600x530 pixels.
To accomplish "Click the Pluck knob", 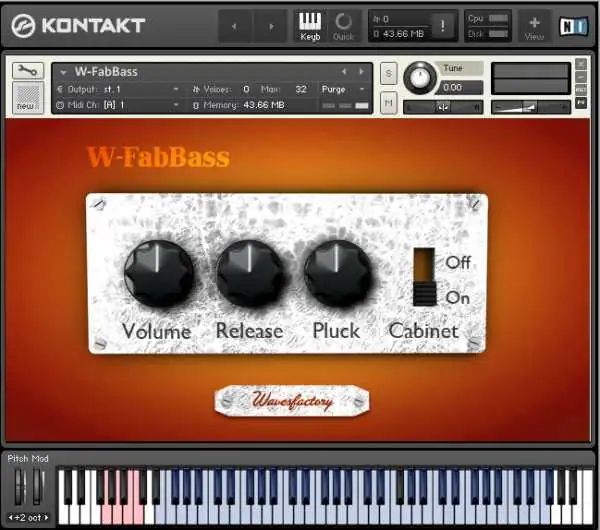I will click(x=338, y=273).
